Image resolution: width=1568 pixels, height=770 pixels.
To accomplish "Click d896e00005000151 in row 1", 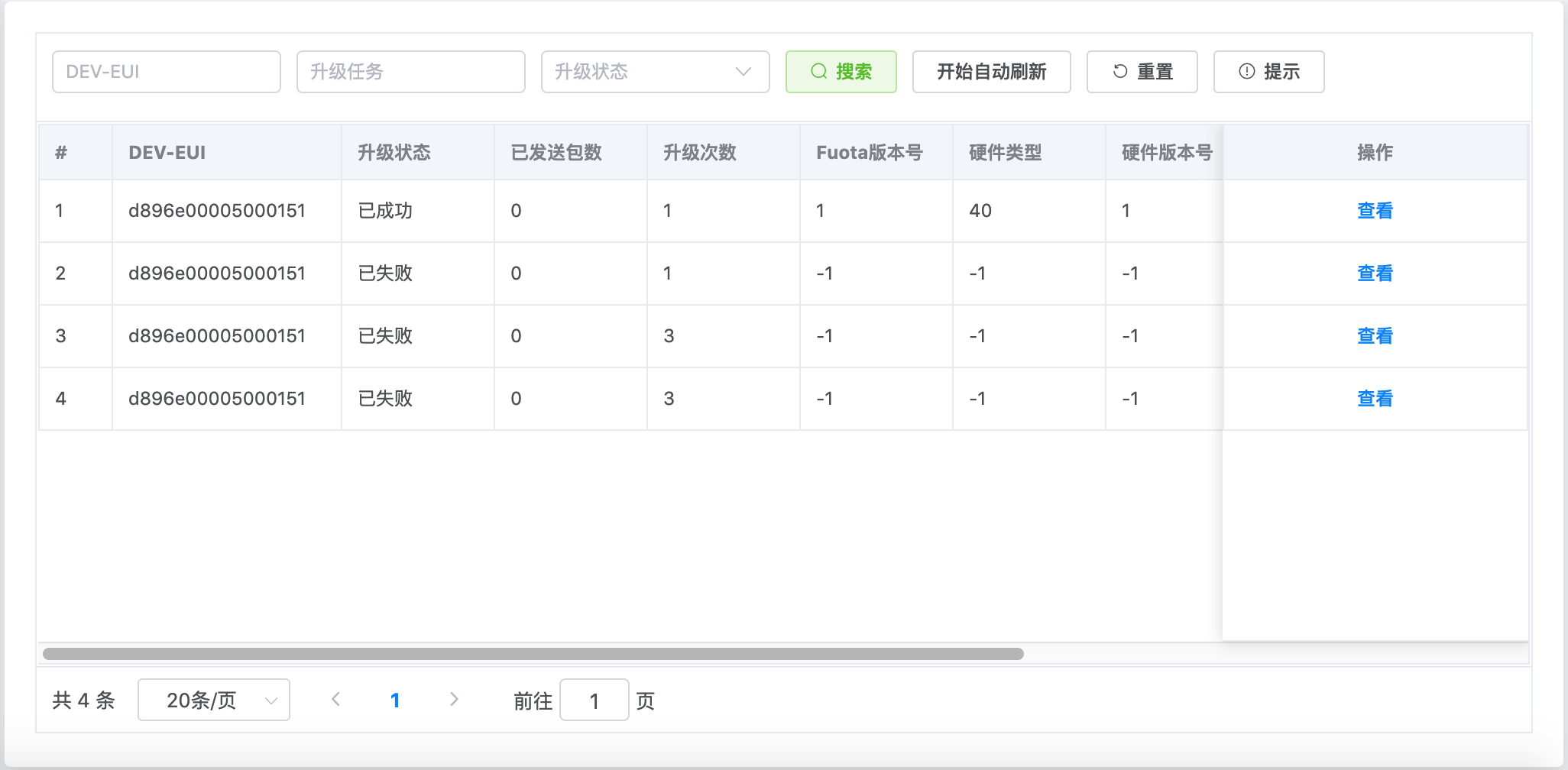I will [x=217, y=211].
